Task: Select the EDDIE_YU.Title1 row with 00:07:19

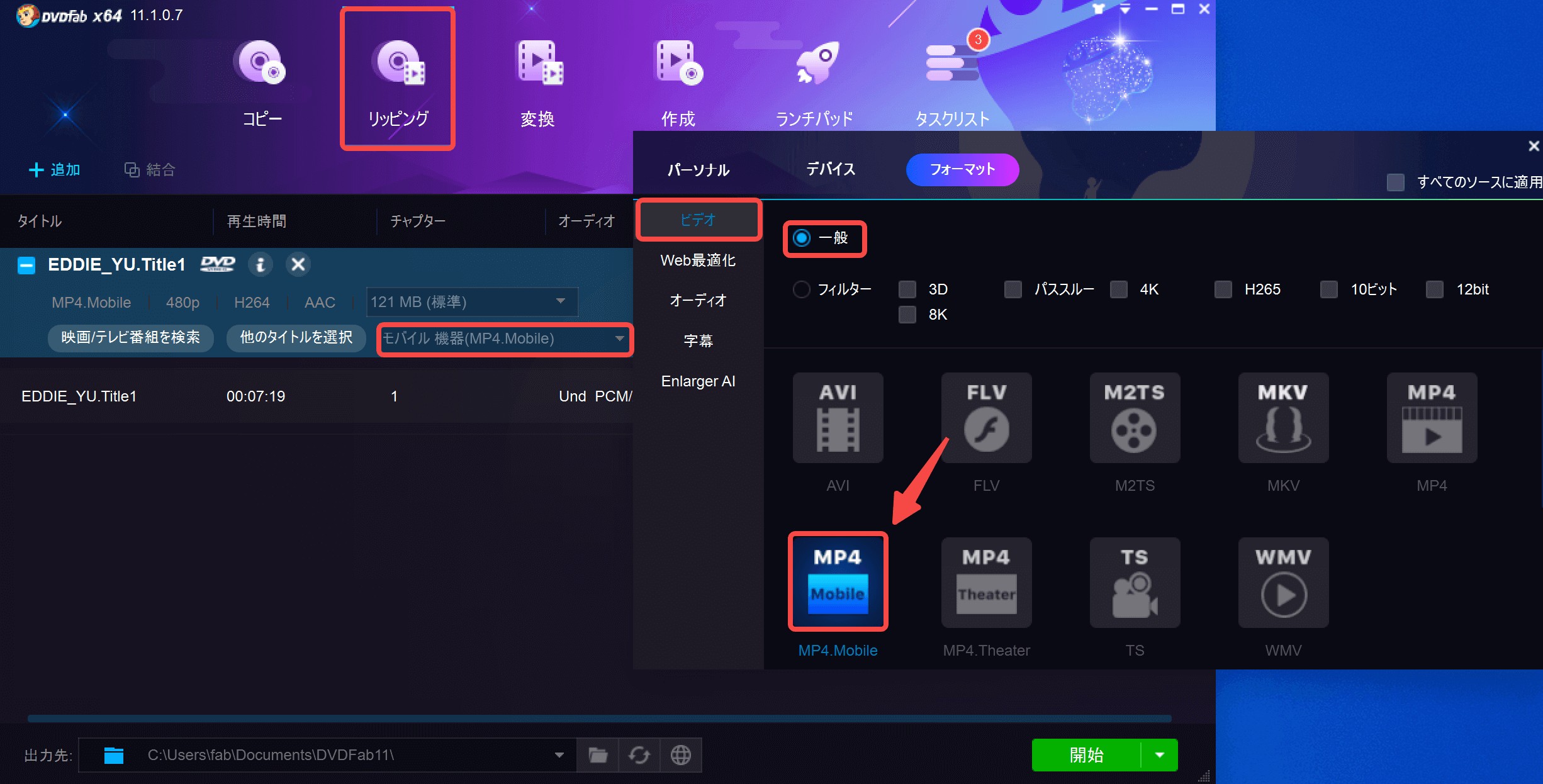Action: pos(317,396)
